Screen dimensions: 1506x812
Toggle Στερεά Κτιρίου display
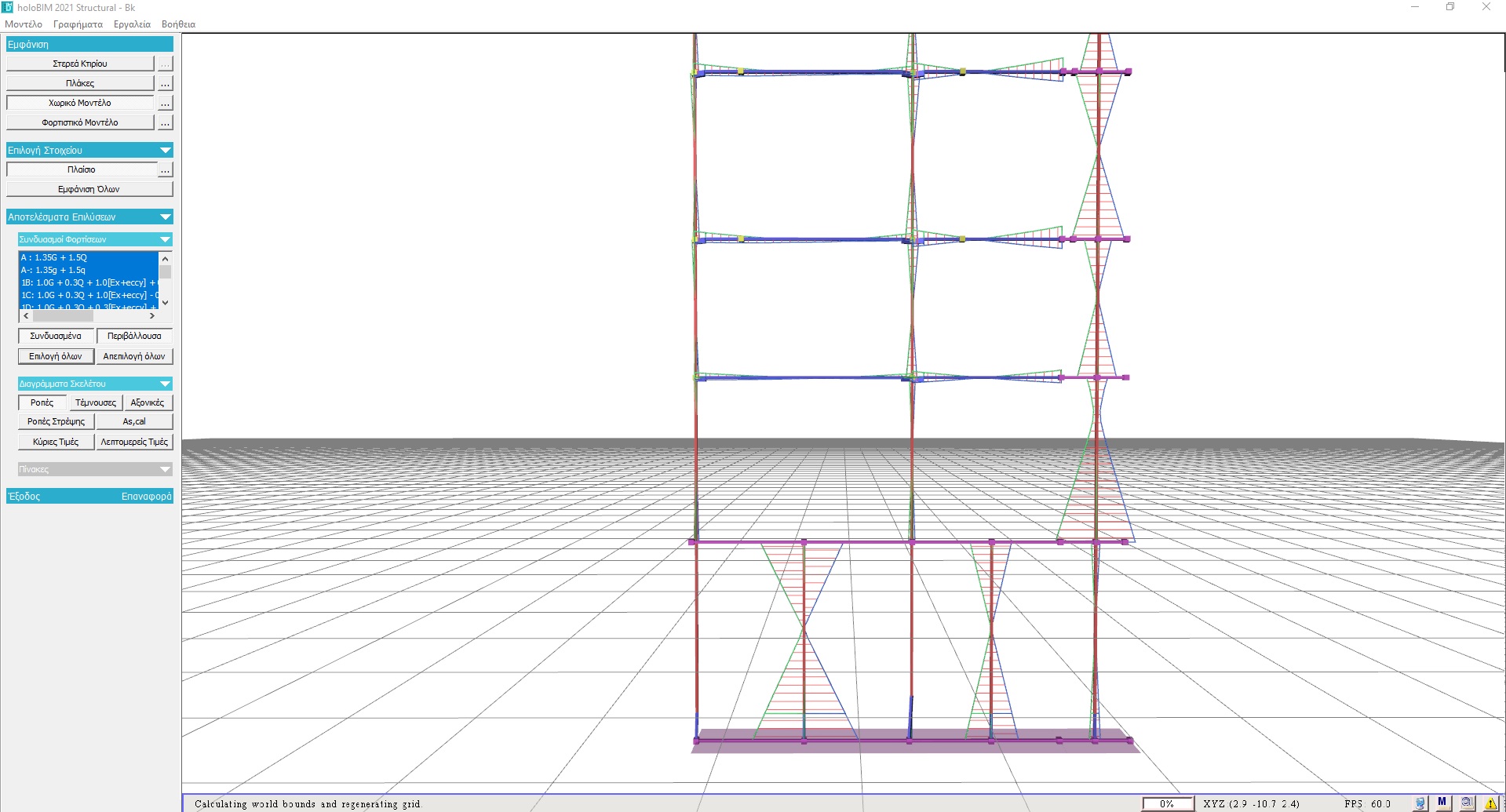[80, 64]
